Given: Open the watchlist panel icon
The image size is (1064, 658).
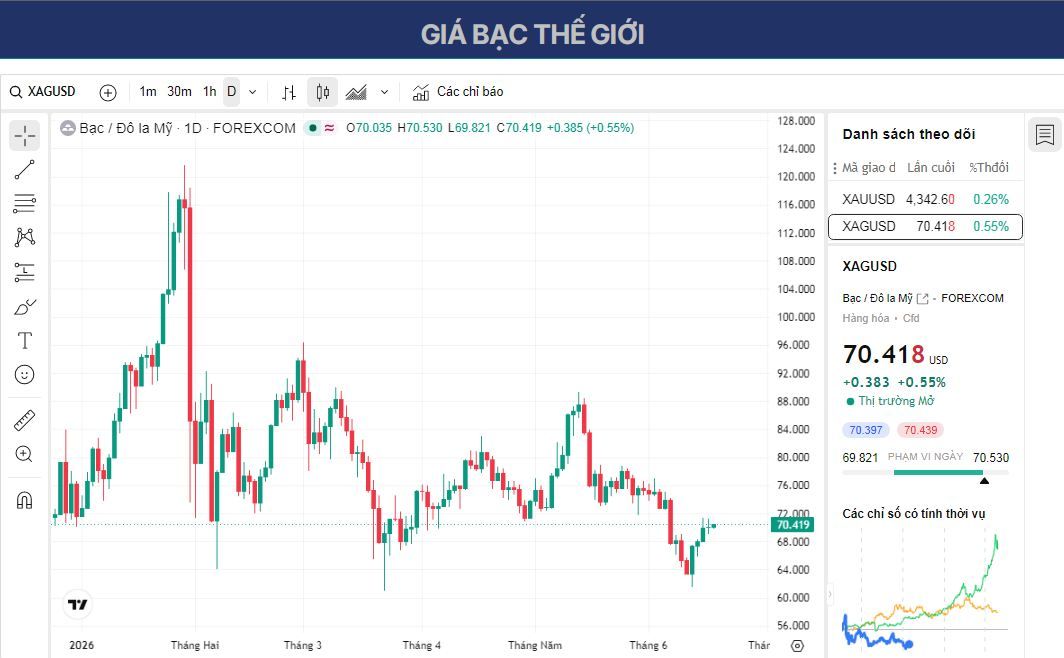Looking at the screenshot, I should pyautogui.click(x=1045, y=134).
